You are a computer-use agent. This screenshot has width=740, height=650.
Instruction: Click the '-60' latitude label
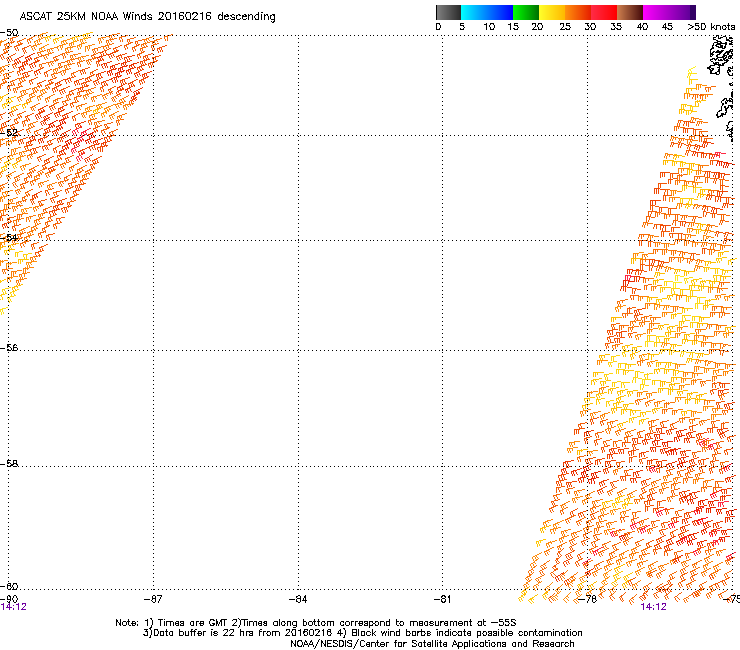pyautogui.click(x=9, y=587)
